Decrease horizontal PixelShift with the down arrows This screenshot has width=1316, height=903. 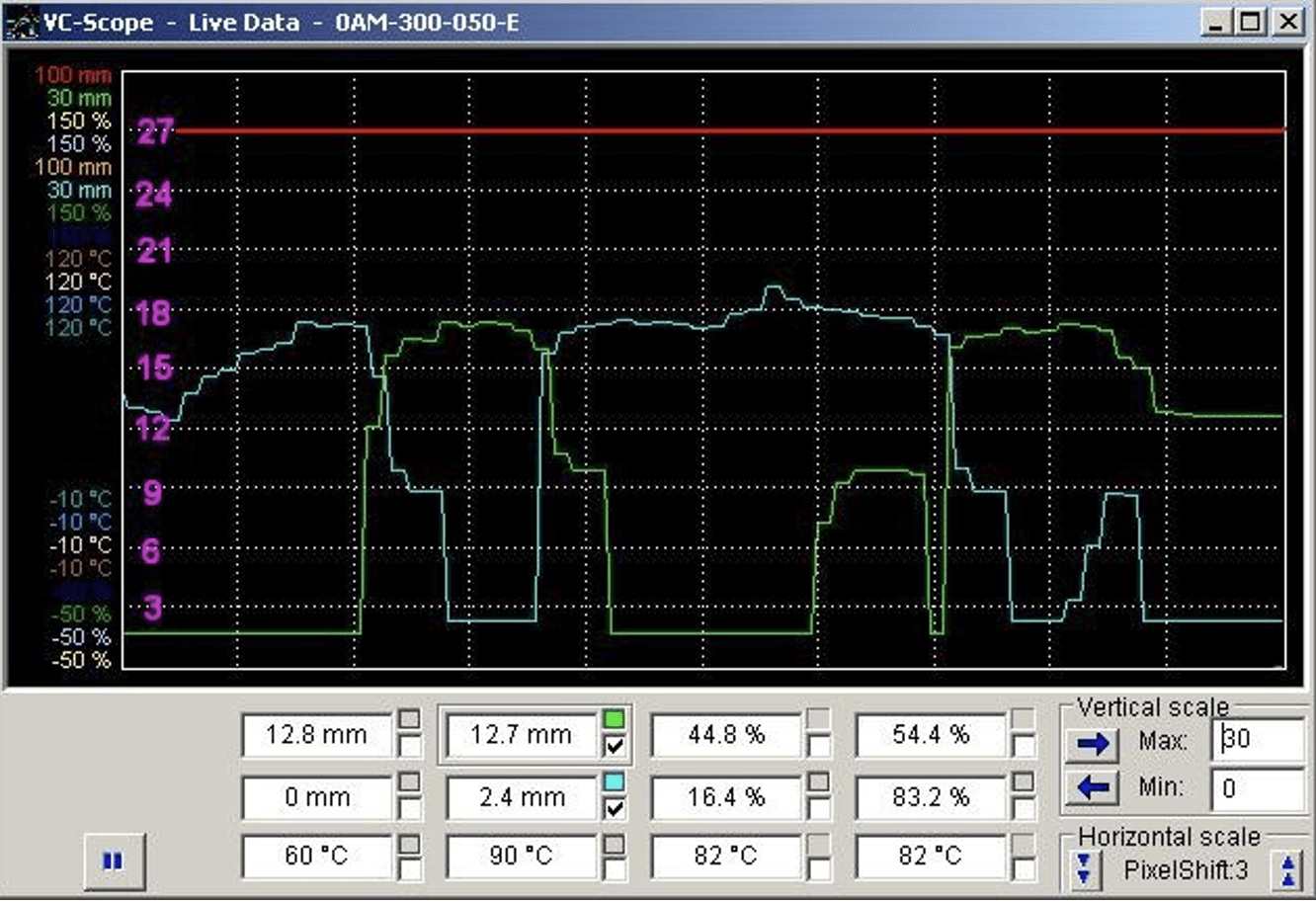[x=1085, y=870]
